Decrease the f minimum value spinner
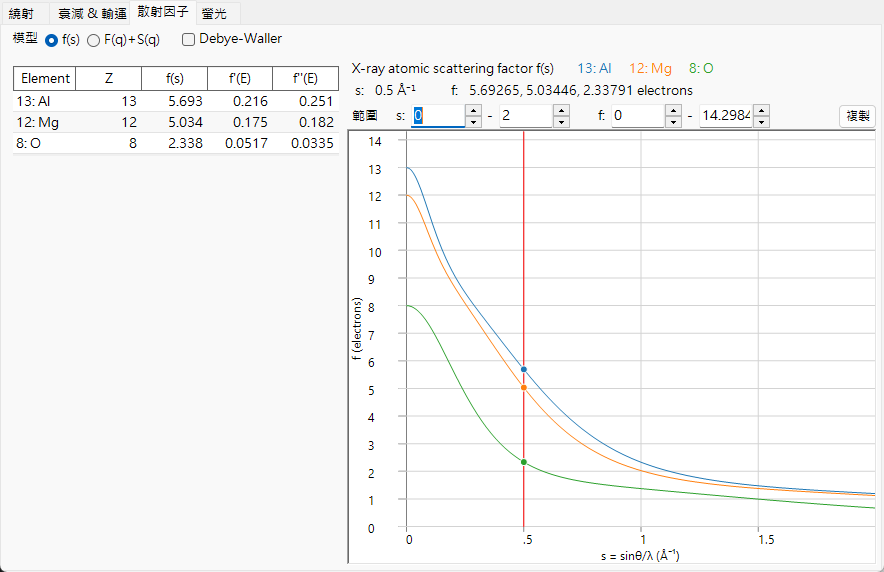 [x=673, y=121]
